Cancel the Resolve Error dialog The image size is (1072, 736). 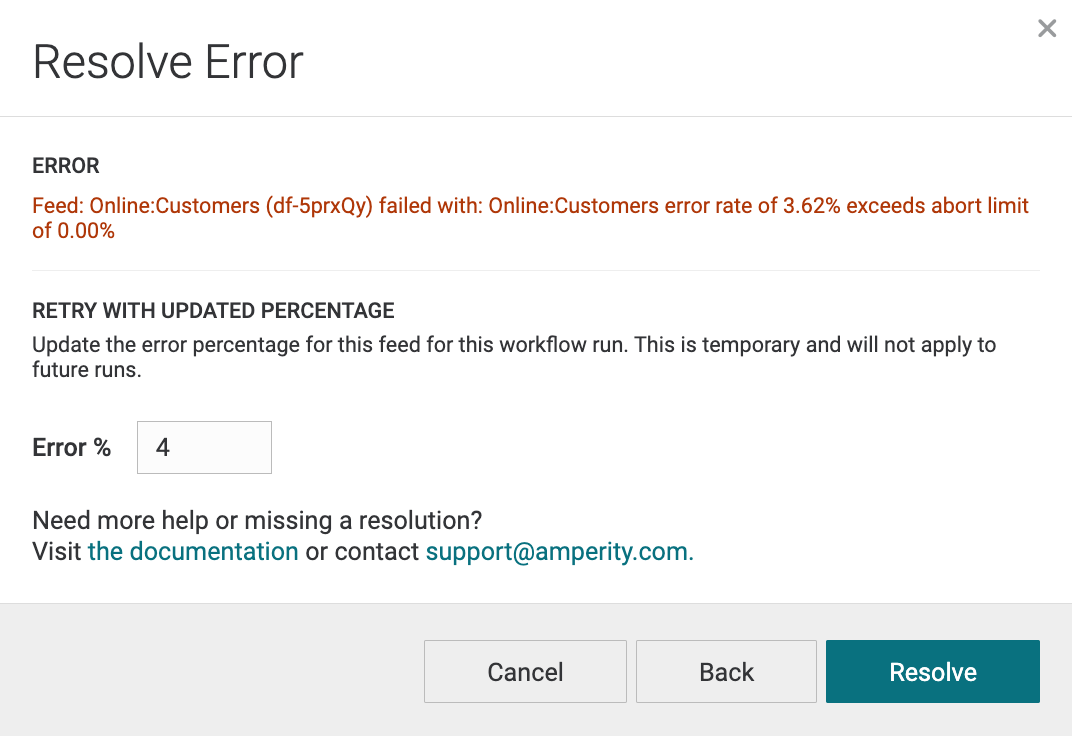pos(525,672)
